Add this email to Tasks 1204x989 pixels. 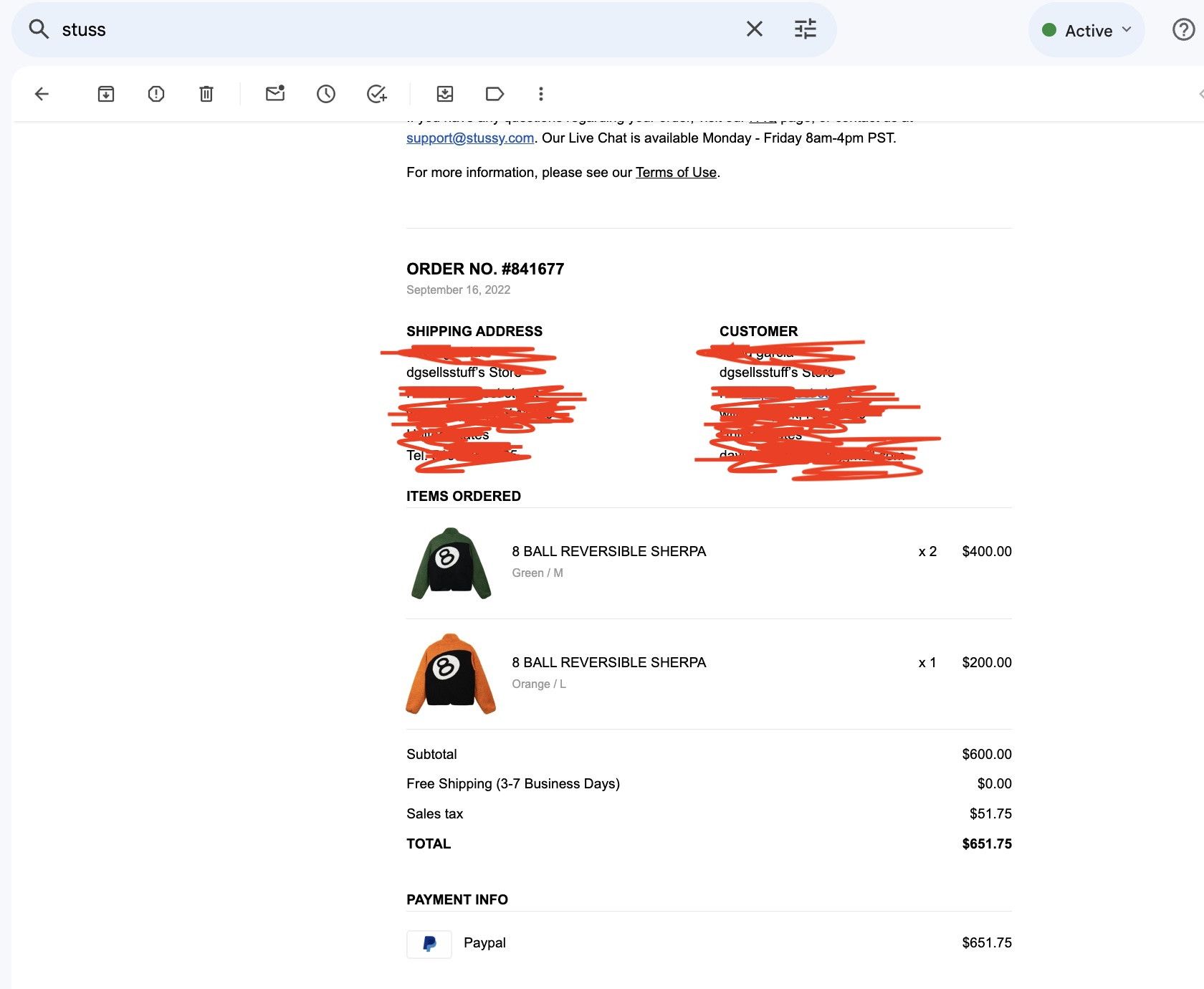pyautogui.click(x=377, y=94)
